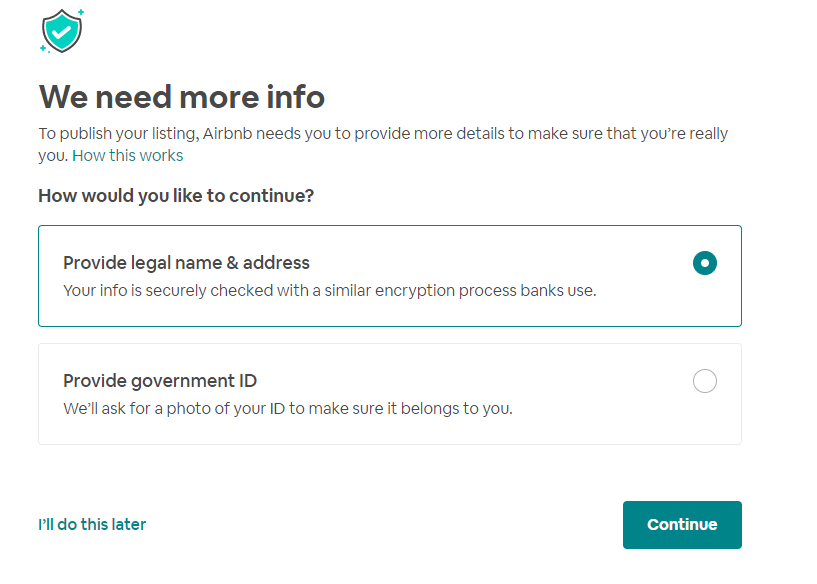Click the sparkle plus above the shield
The height and width of the screenshot is (584, 817).
[81, 11]
